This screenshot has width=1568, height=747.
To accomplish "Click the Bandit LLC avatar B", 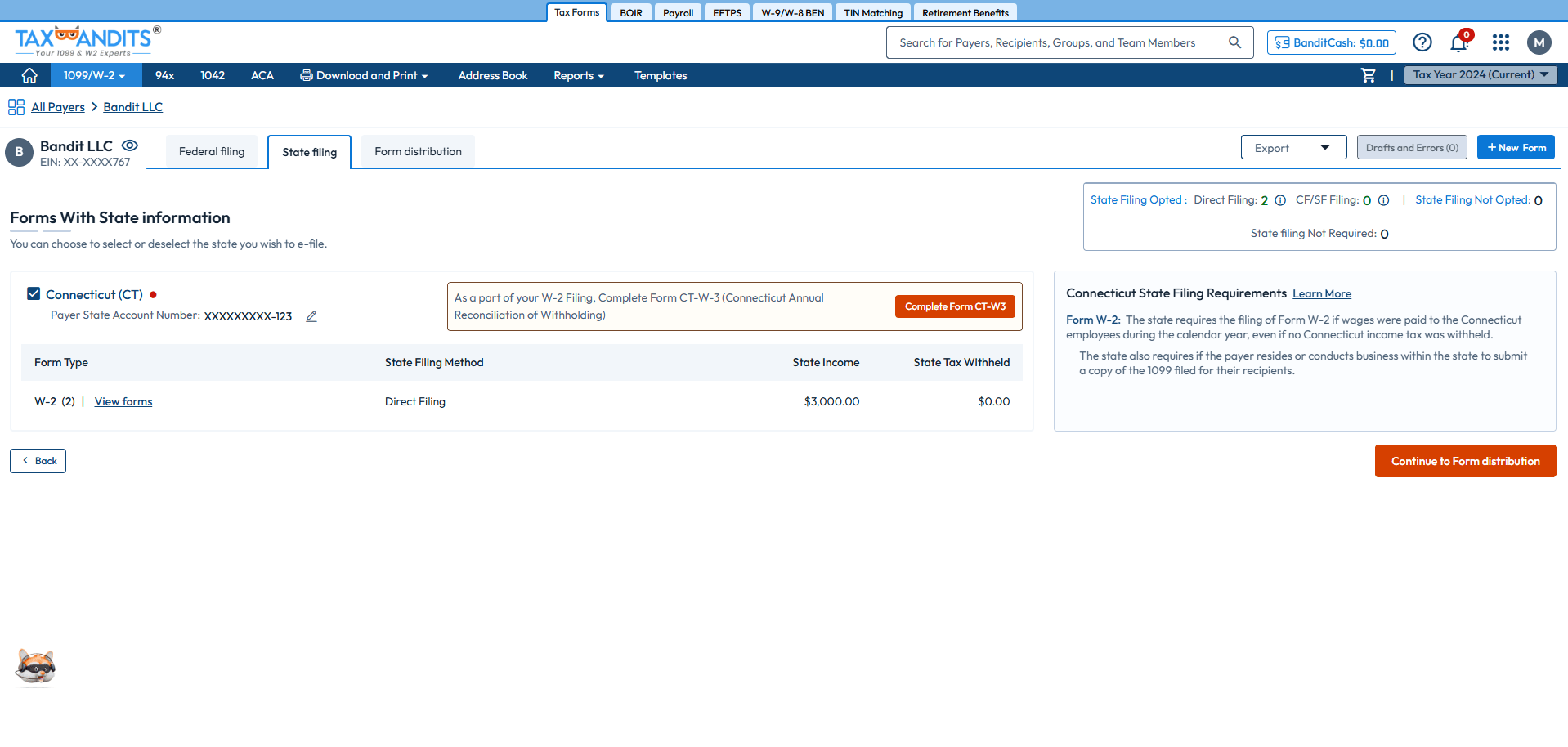I will tap(19, 152).
